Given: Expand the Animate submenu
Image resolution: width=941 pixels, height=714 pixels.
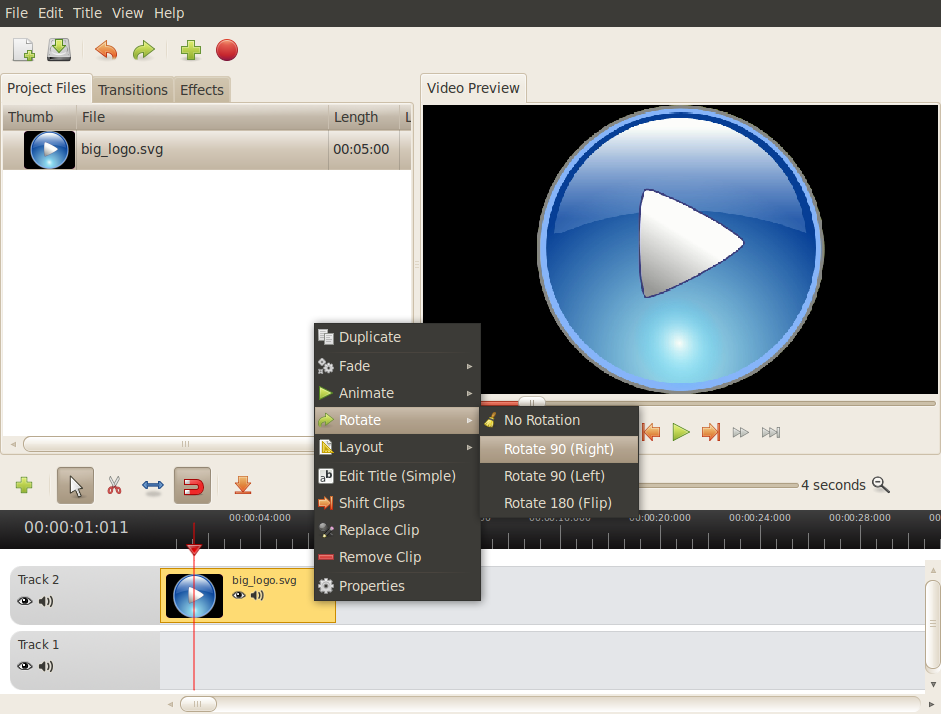Looking at the screenshot, I should point(366,393).
